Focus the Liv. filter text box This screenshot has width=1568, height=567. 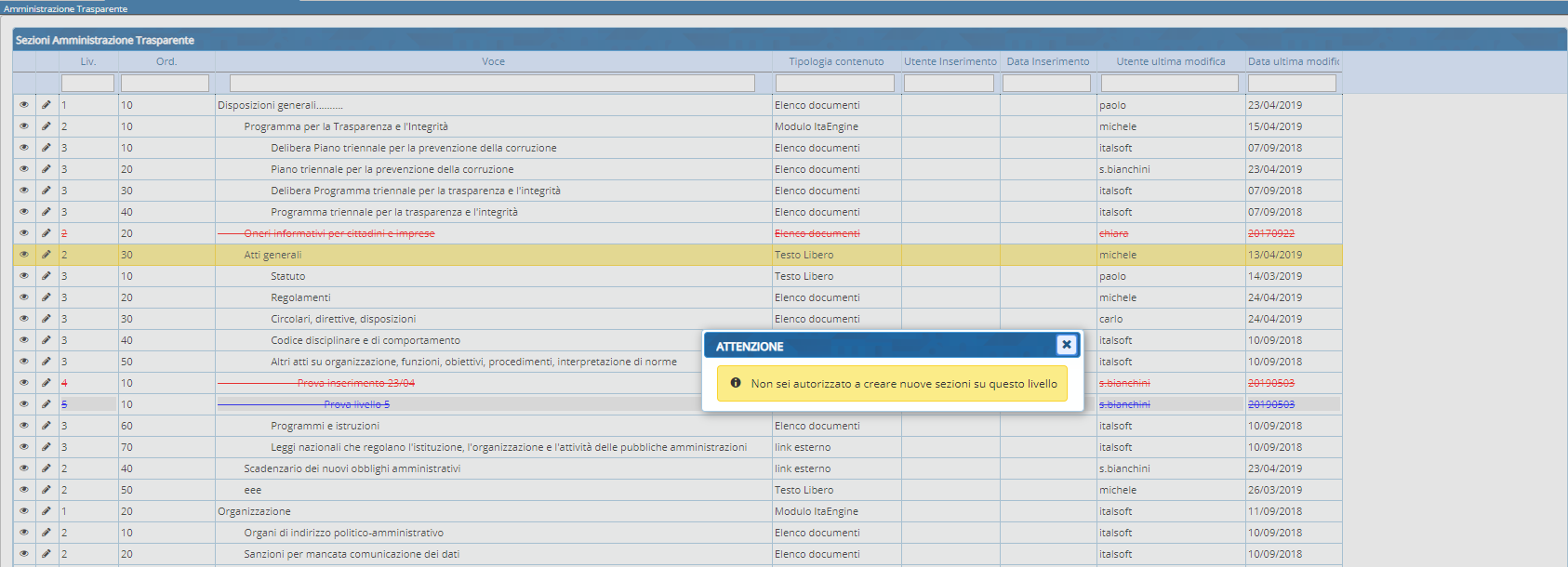click(x=87, y=84)
